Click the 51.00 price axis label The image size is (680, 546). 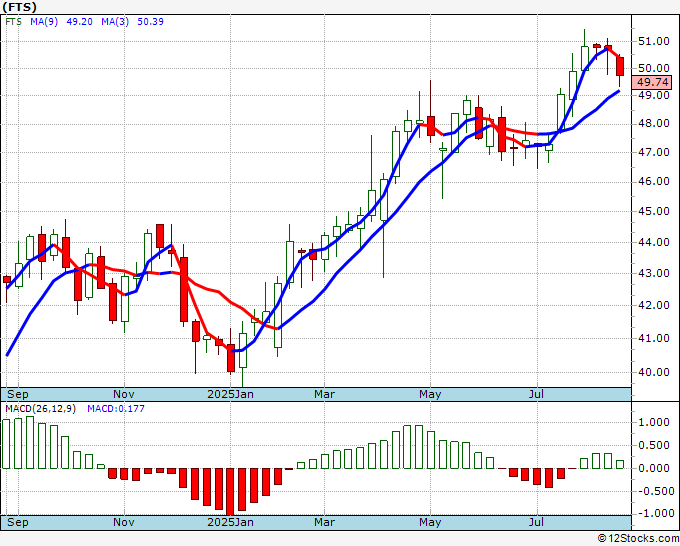(654, 42)
